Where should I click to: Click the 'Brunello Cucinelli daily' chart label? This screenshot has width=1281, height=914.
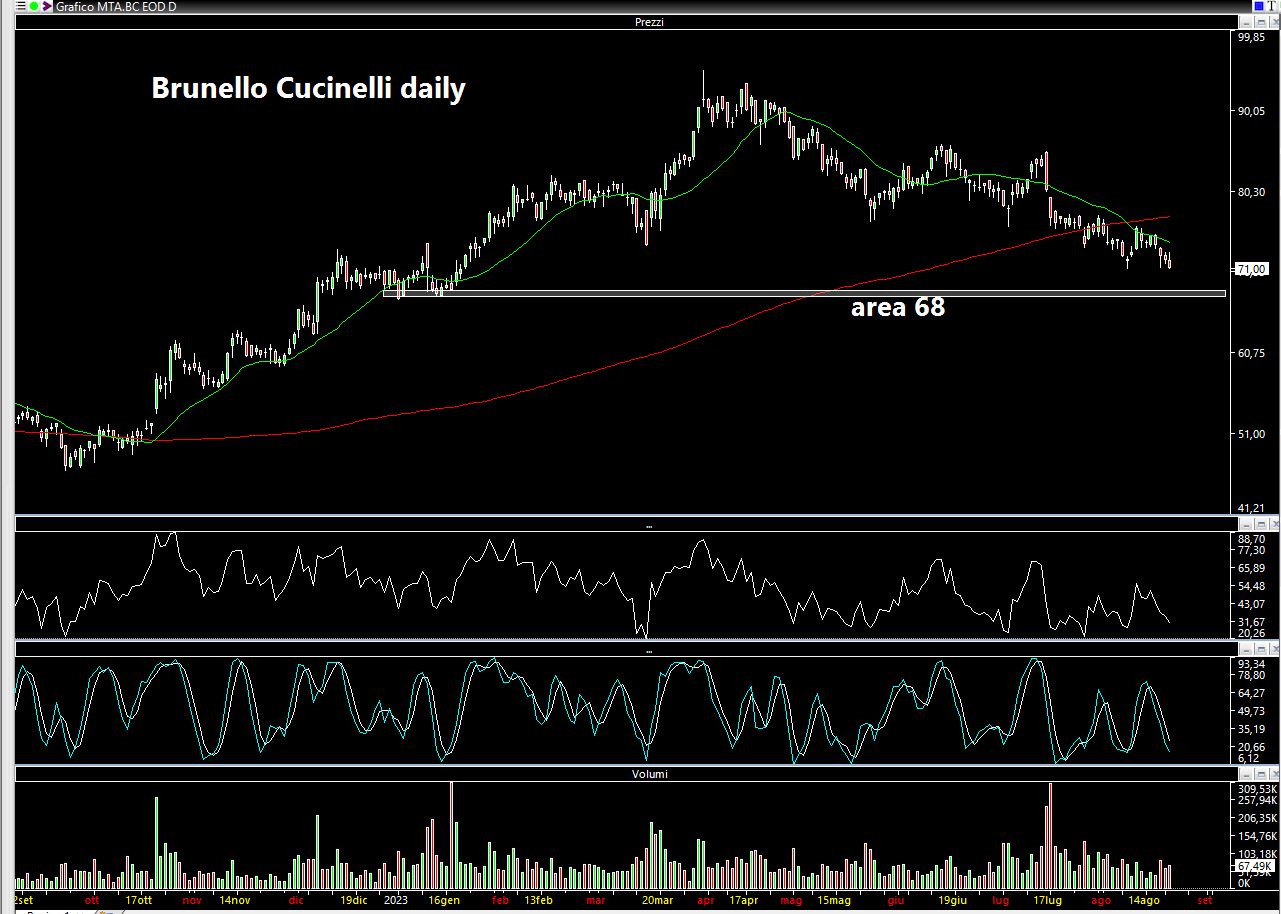pos(308,88)
